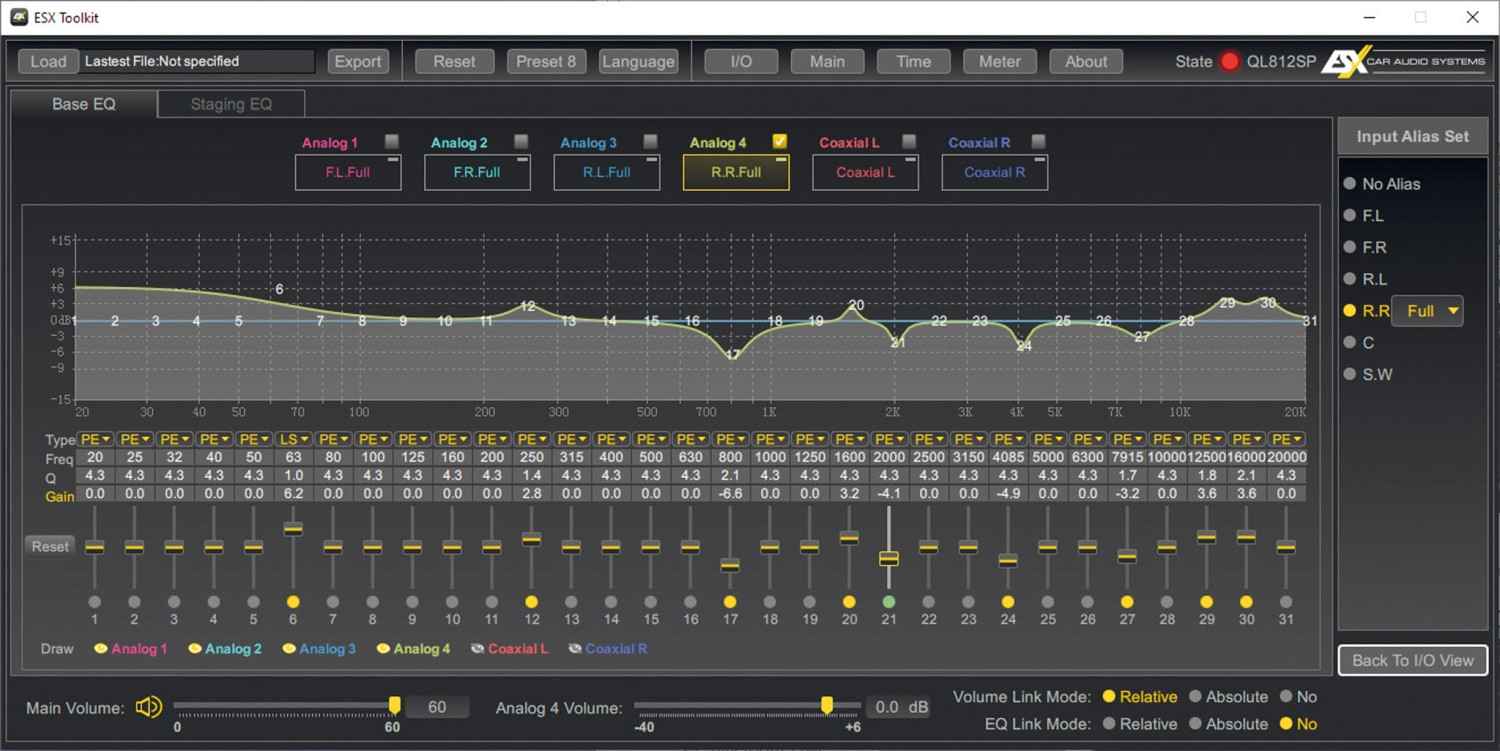
Task: Show the Coaxial L curve in Draw
Action: coord(477,649)
